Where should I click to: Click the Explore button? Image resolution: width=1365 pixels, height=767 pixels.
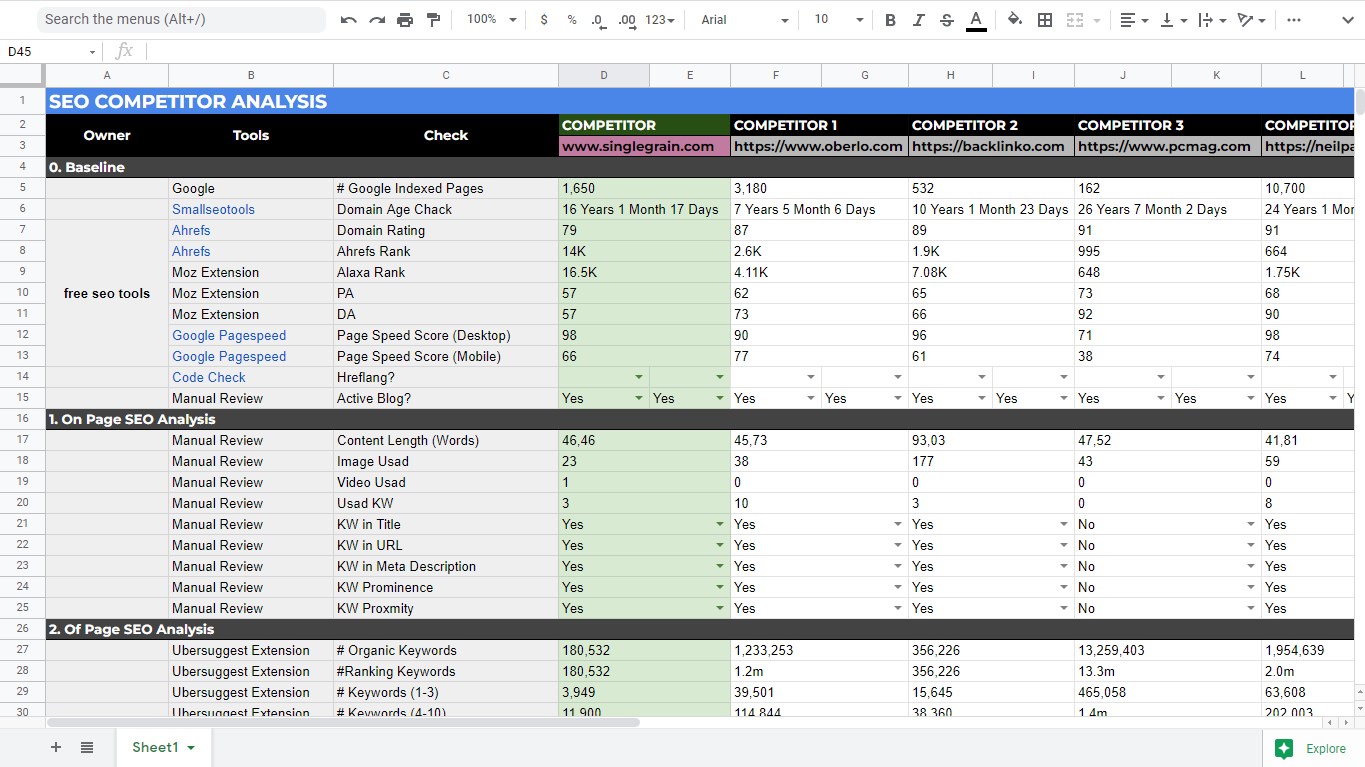(1311, 747)
